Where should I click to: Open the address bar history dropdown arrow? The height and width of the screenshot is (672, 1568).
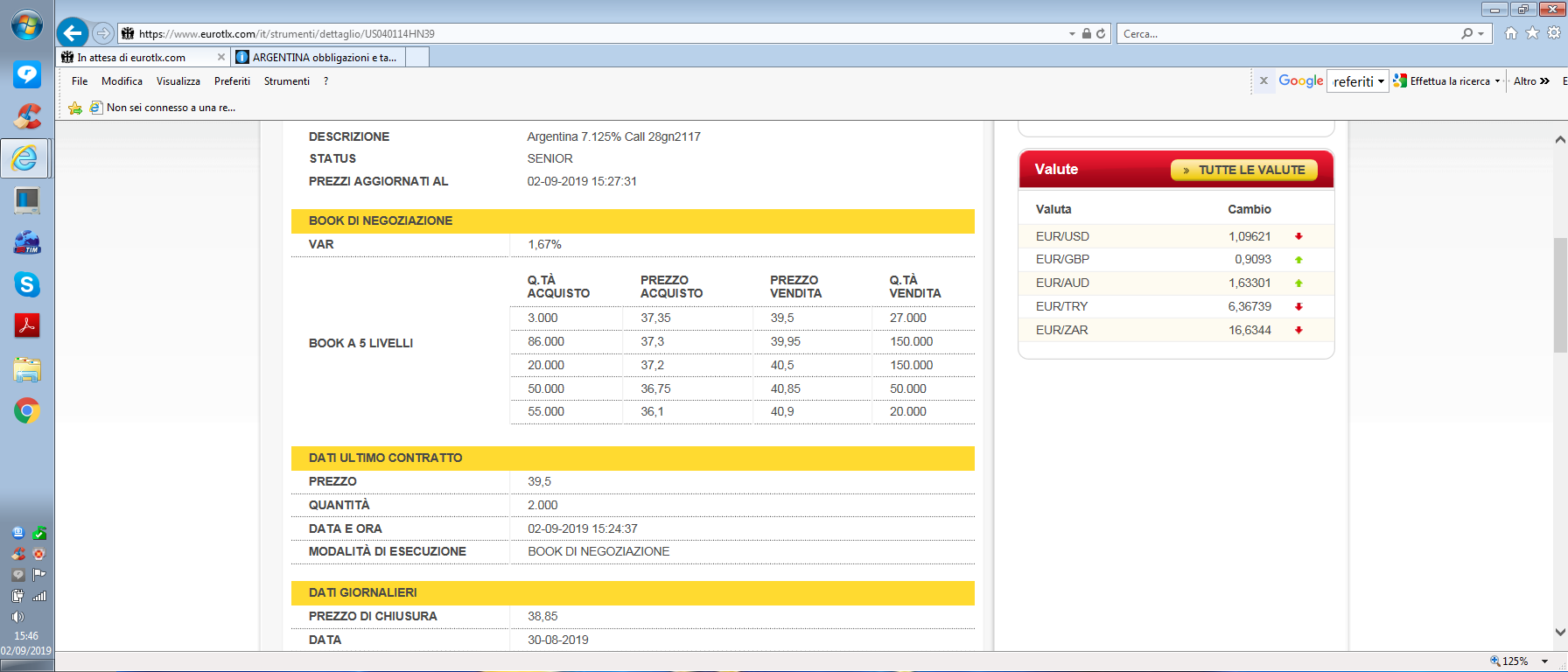click(x=1072, y=33)
